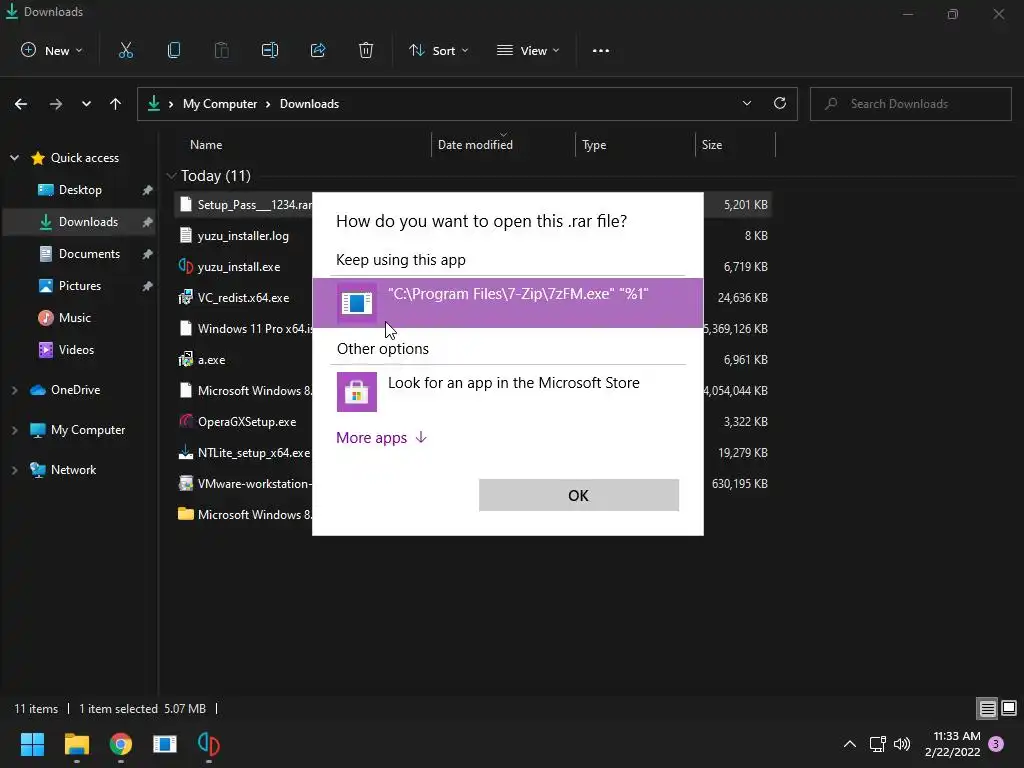Open the three-dots See more menu
1024x768 pixels.
pos(601,50)
